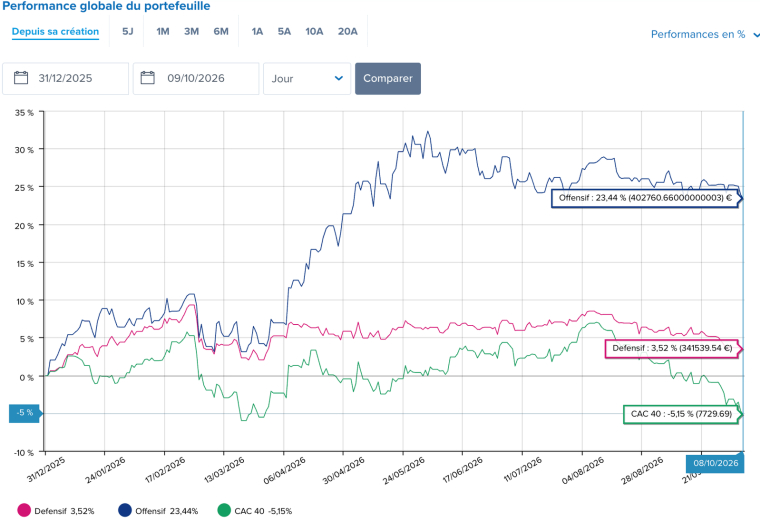
Task: Click the 24/05/2026 x-axis label
Action: 404,471
